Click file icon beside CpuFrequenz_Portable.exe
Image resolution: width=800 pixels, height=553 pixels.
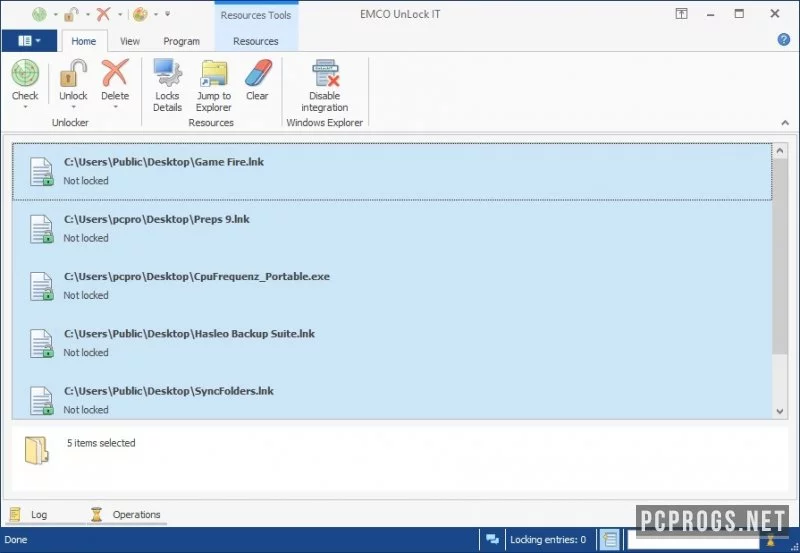tap(41, 286)
